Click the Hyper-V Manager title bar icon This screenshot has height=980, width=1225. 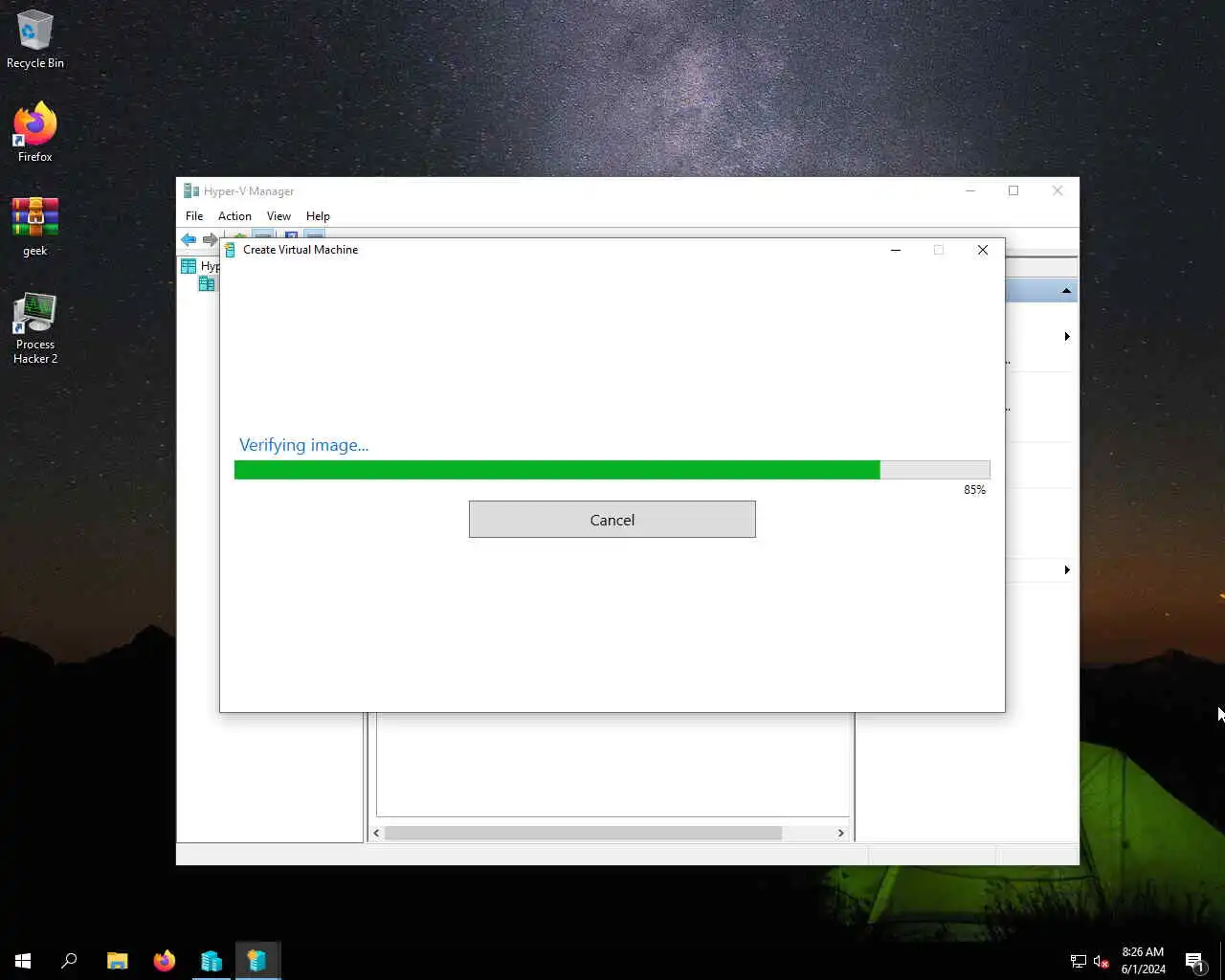point(191,190)
